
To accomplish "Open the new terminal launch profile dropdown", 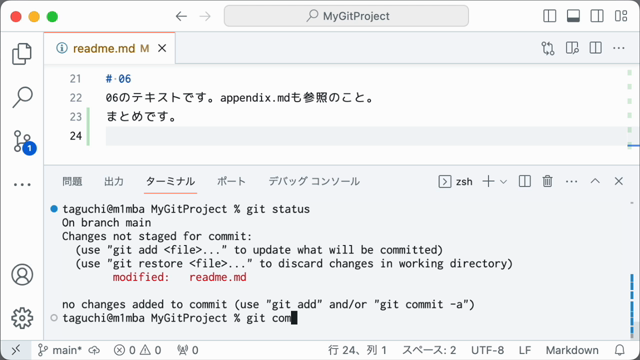I will [x=503, y=182].
